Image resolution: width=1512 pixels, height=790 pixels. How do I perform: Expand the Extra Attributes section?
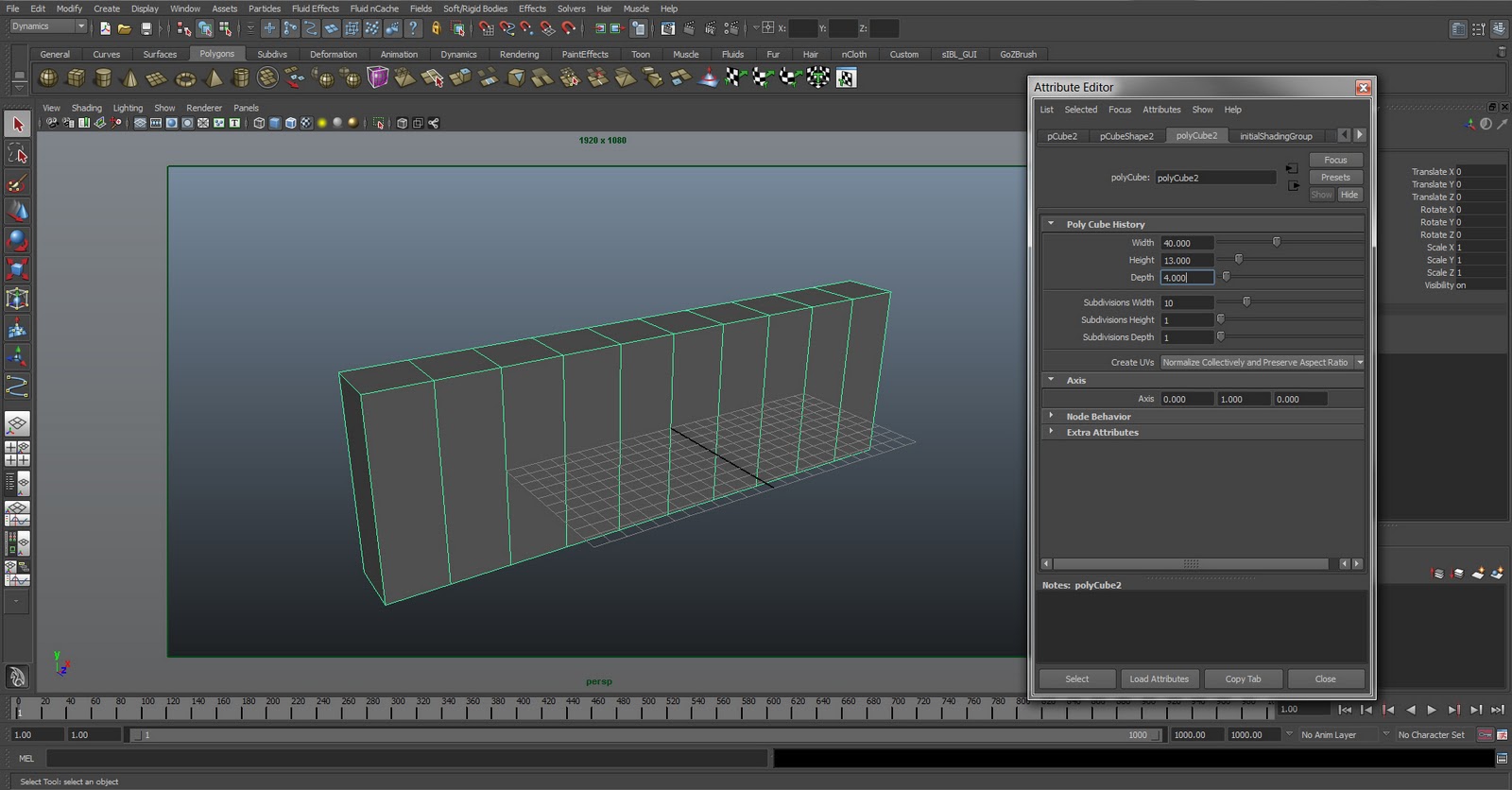[1051, 432]
